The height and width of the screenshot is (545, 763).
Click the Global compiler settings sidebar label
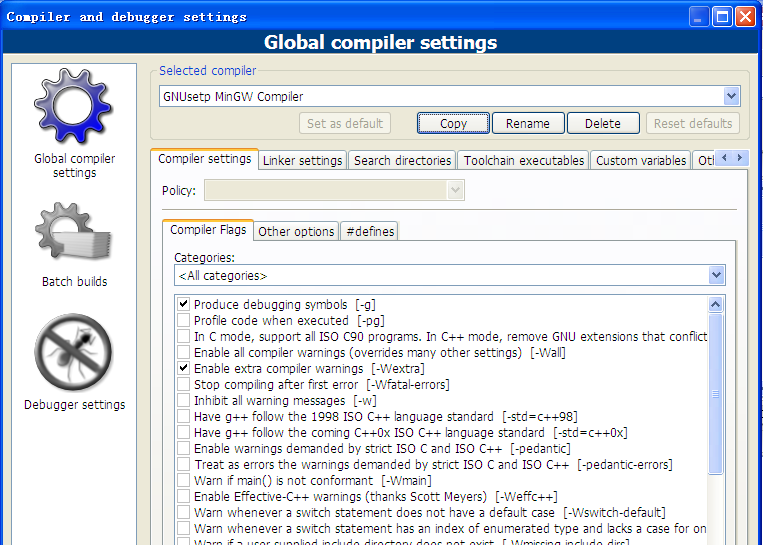pyautogui.click(x=74, y=165)
